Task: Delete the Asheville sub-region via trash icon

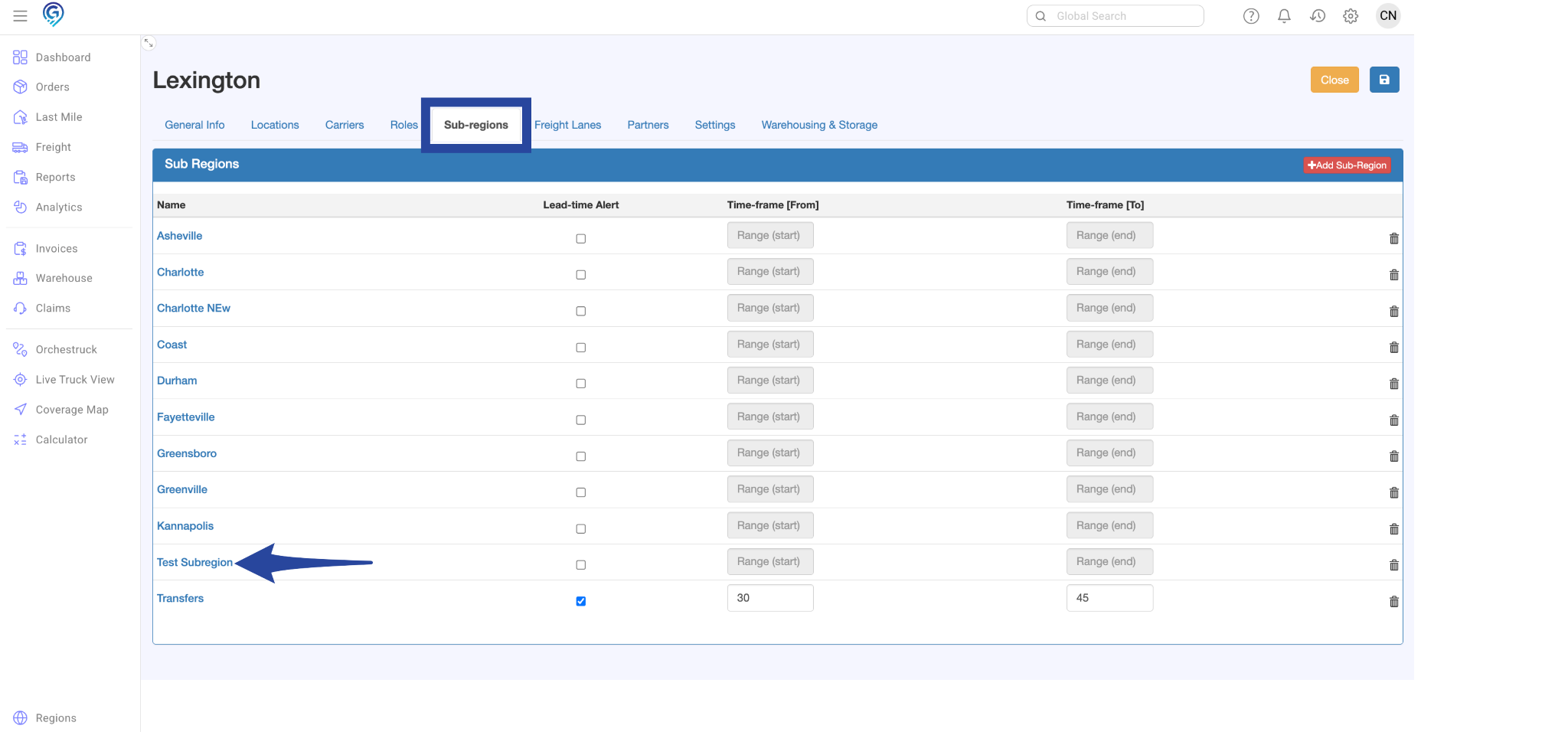Action: click(1393, 239)
